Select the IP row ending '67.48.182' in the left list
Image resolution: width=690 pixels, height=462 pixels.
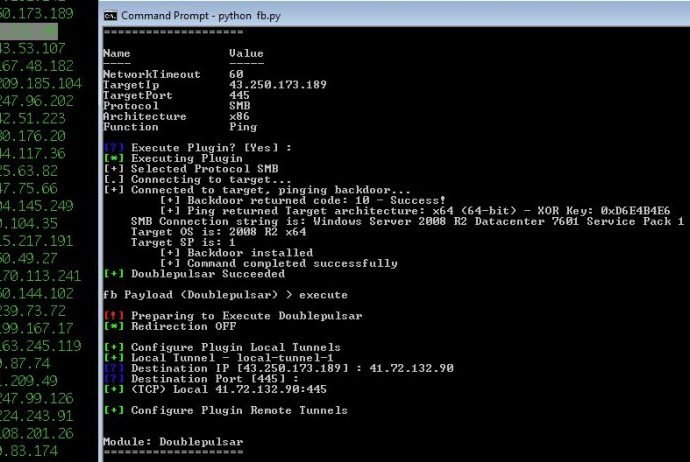37,66
